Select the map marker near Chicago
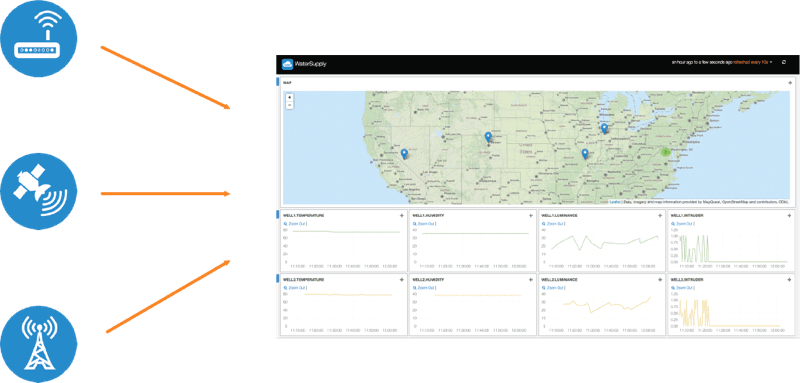The image size is (800, 383). pyautogui.click(x=605, y=128)
